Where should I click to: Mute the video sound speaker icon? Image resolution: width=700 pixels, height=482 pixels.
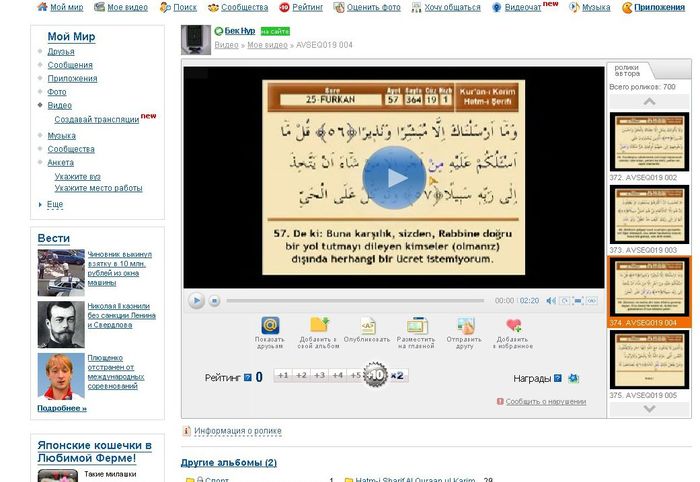[551, 301]
